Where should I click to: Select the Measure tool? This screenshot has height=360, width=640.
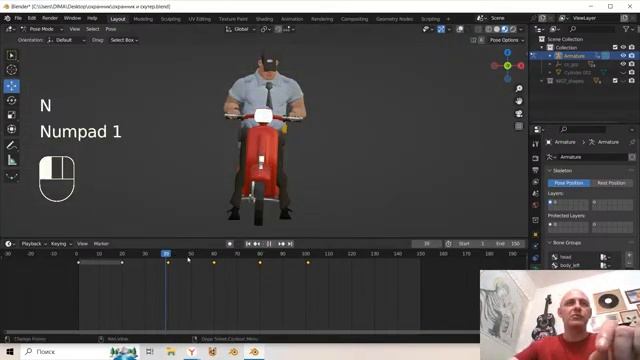11,160
